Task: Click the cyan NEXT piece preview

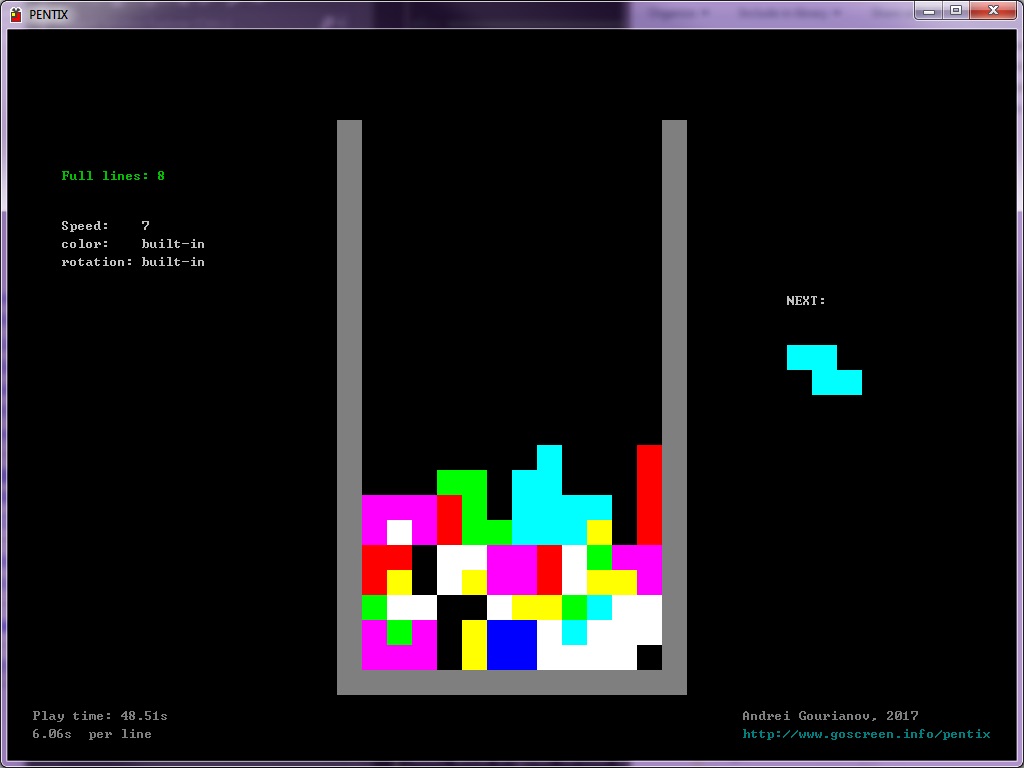Action: click(824, 370)
